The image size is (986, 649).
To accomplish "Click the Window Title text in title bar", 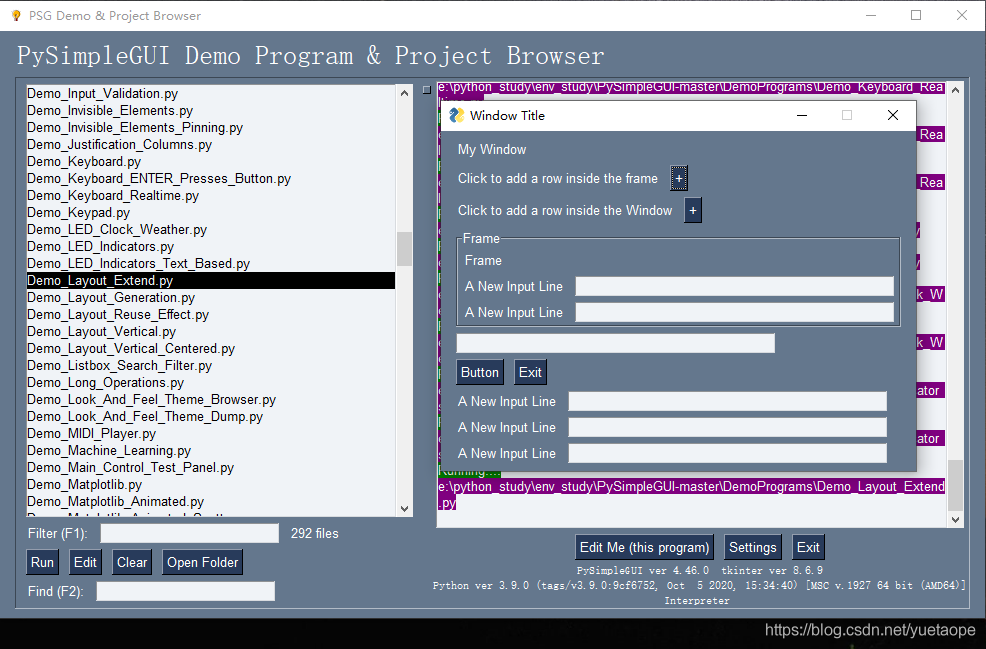I will coord(507,115).
